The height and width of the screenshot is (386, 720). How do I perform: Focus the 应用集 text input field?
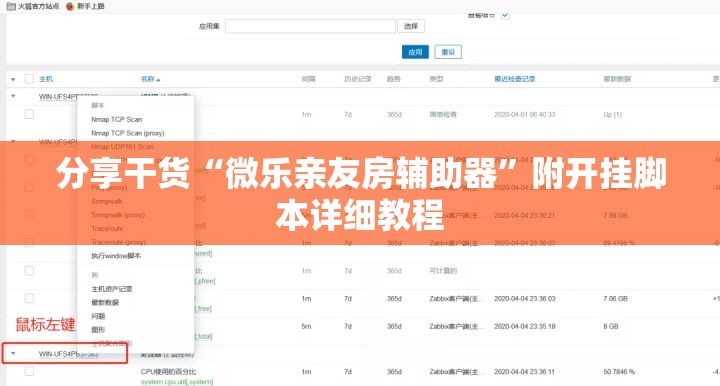coord(310,26)
